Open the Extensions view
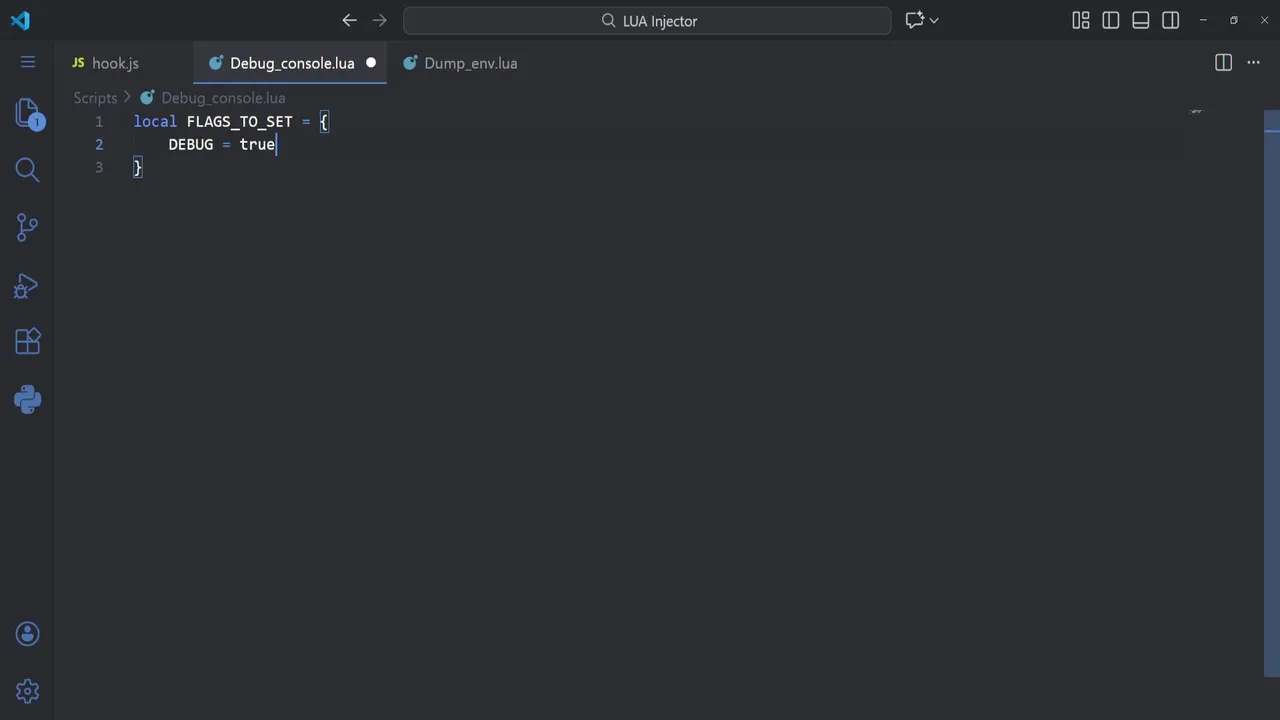Viewport: 1280px width, 720px height. pyautogui.click(x=28, y=342)
